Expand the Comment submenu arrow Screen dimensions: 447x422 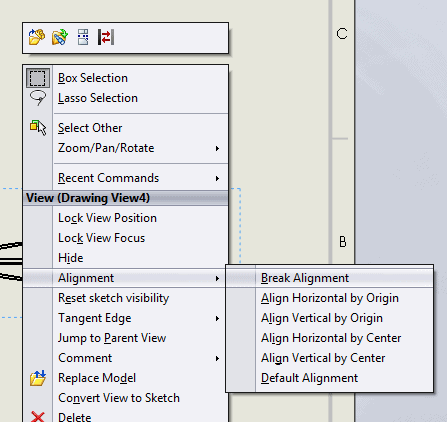point(217,358)
